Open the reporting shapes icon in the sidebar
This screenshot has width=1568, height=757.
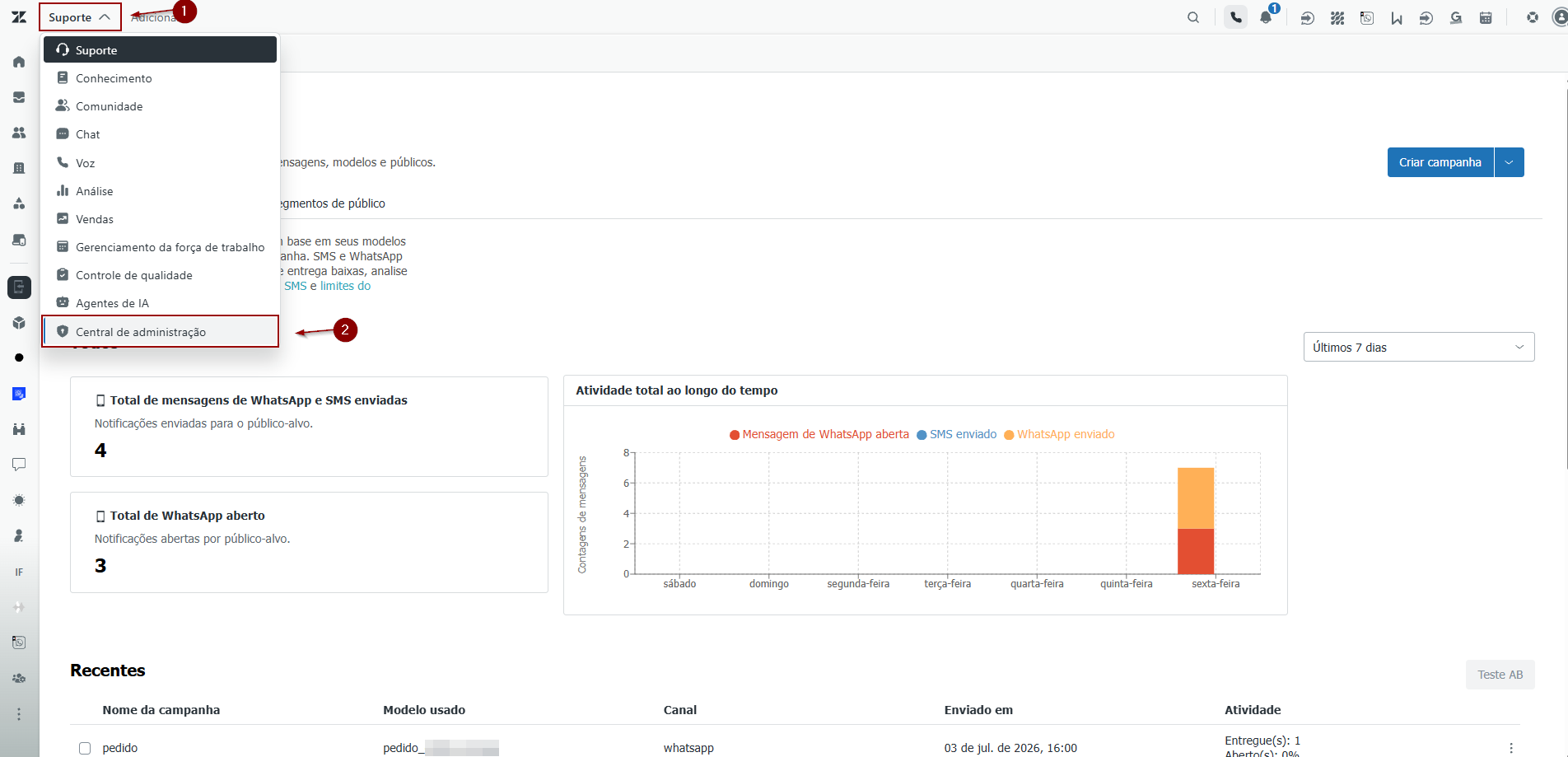19,203
